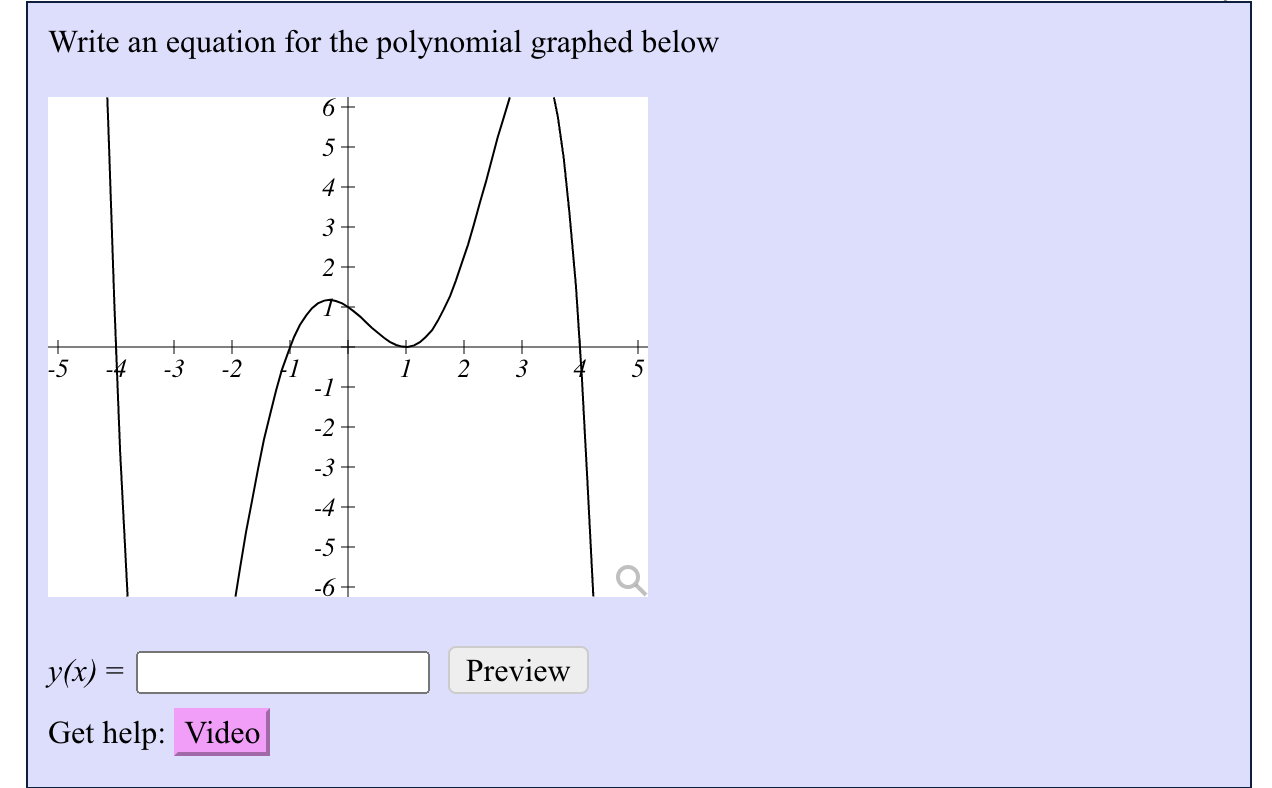Click the origin of the graph axes
Viewport: 1272px width, 788px height.
pyautogui.click(x=347, y=346)
